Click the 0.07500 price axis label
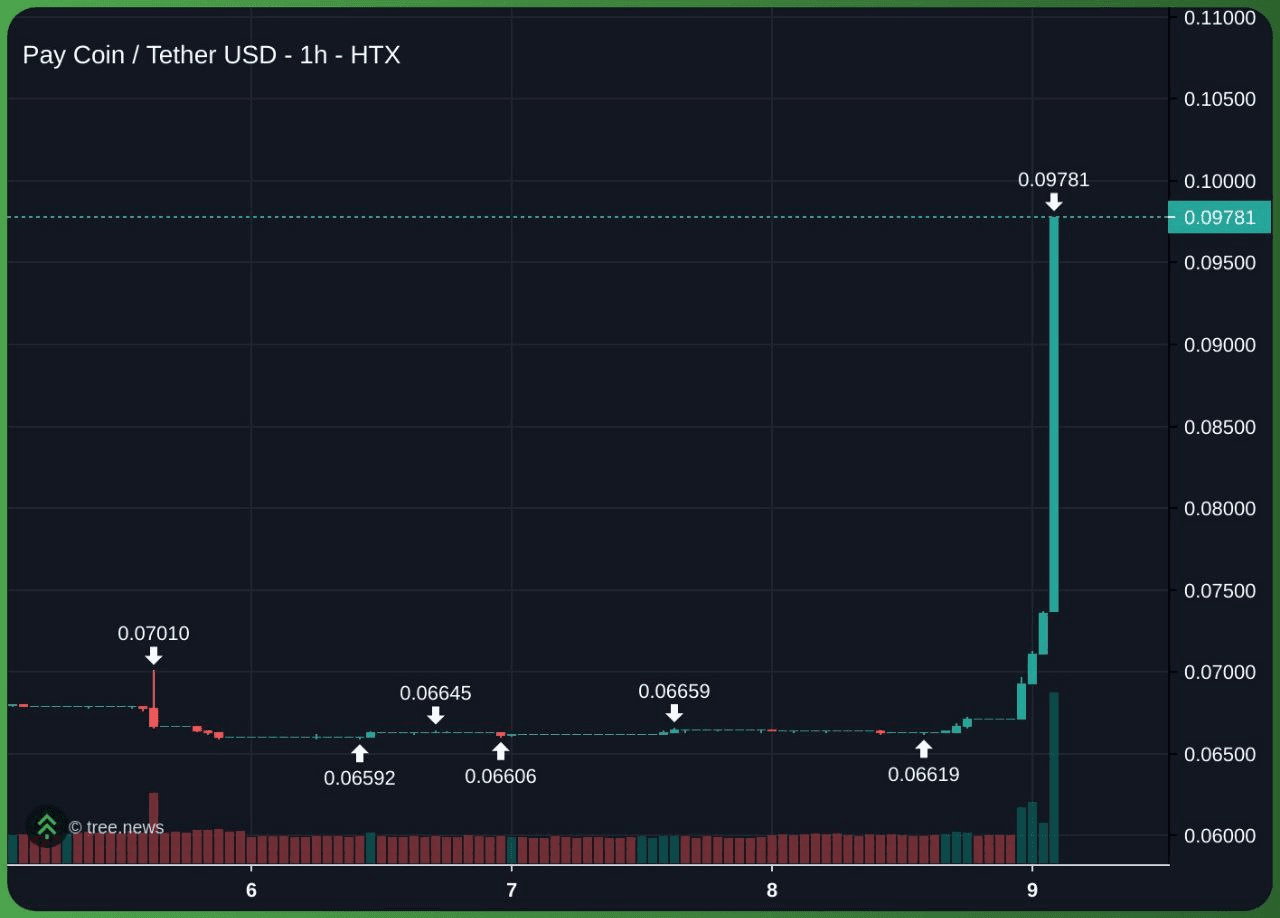 [1219, 590]
